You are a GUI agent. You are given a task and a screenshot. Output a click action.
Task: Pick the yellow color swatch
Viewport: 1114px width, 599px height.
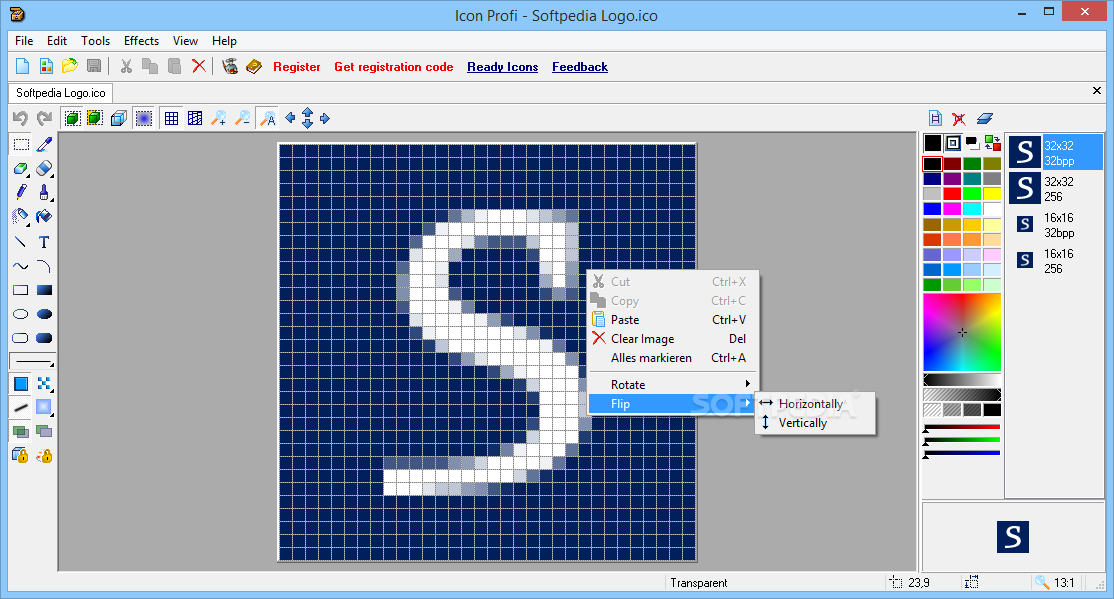point(992,194)
